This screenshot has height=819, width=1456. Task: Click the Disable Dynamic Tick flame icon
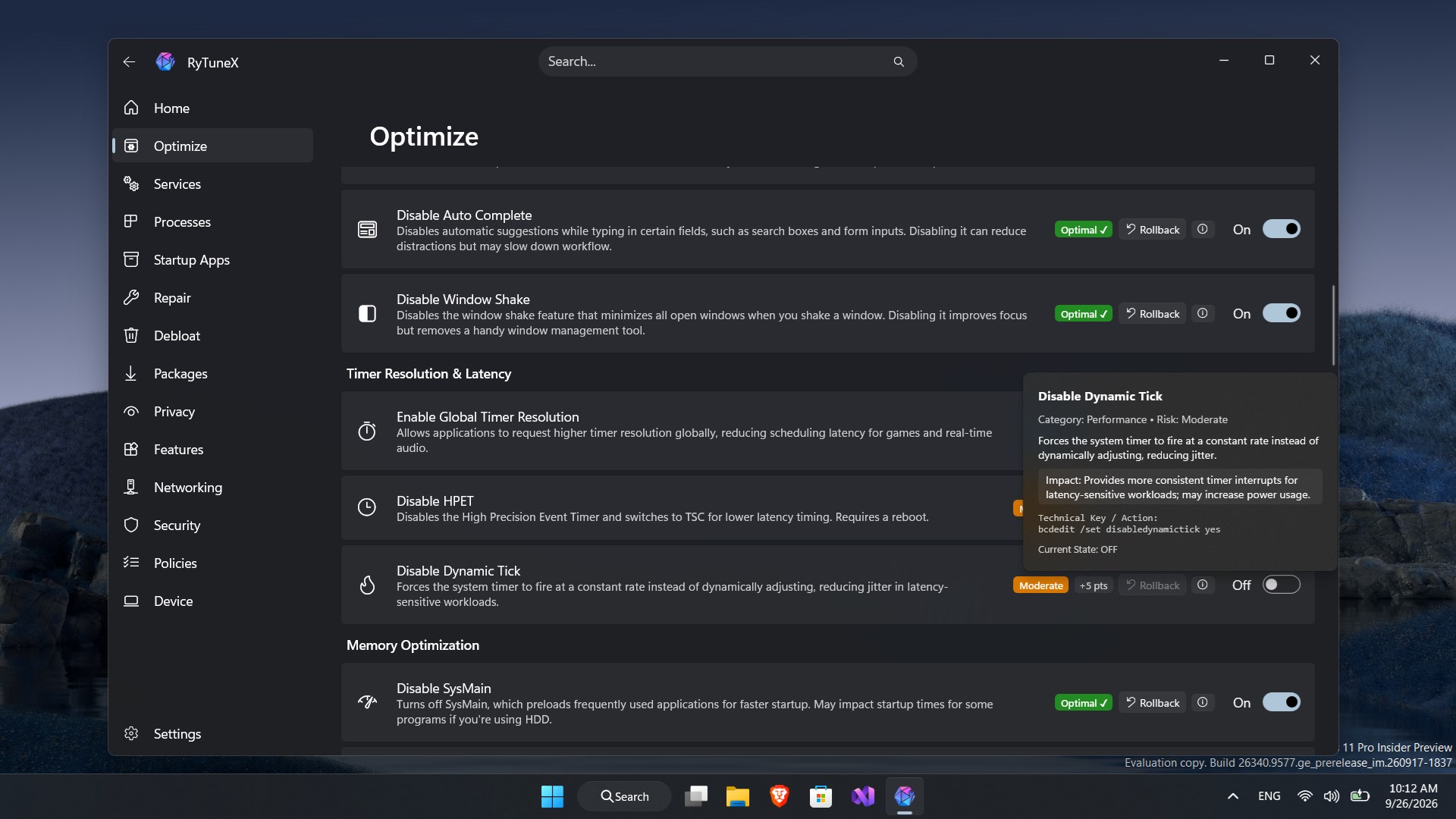(x=367, y=585)
